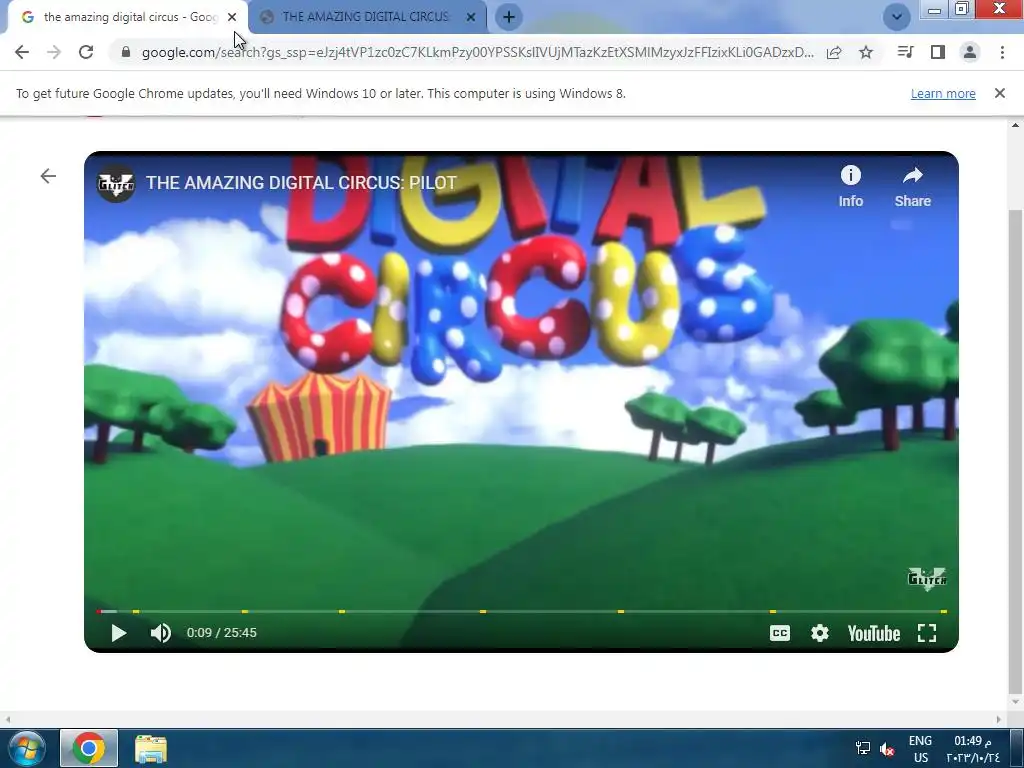Click the video time display 0:09 / 25:45

point(221,633)
